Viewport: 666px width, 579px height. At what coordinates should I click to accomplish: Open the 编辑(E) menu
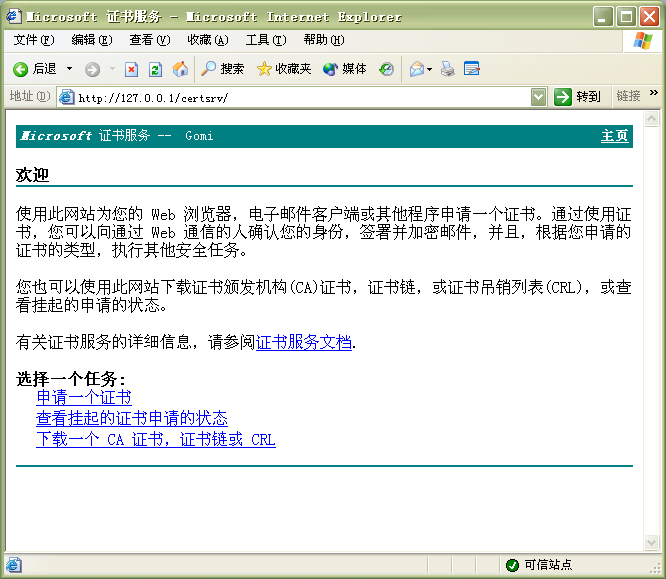(x=92, y=40)
